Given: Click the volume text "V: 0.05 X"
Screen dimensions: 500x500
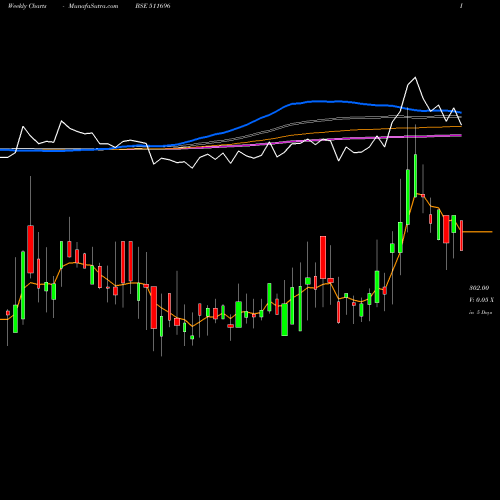Looking at the screenshot, I should [x=481, y=300].
